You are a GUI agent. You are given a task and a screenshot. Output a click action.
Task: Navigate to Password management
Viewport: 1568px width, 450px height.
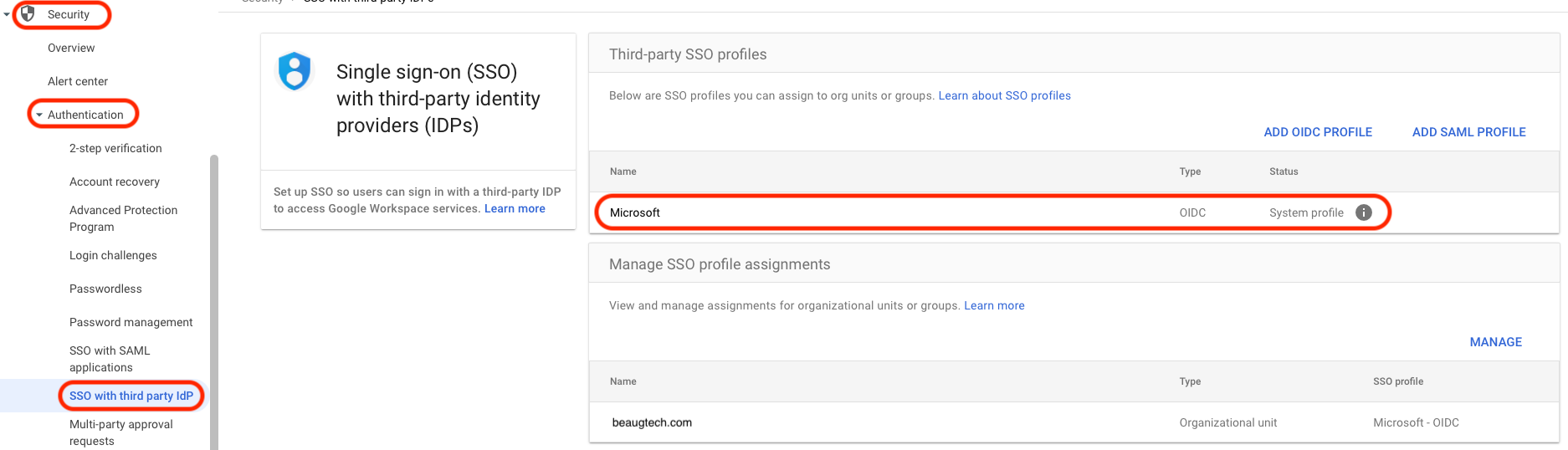coord(131,322)
